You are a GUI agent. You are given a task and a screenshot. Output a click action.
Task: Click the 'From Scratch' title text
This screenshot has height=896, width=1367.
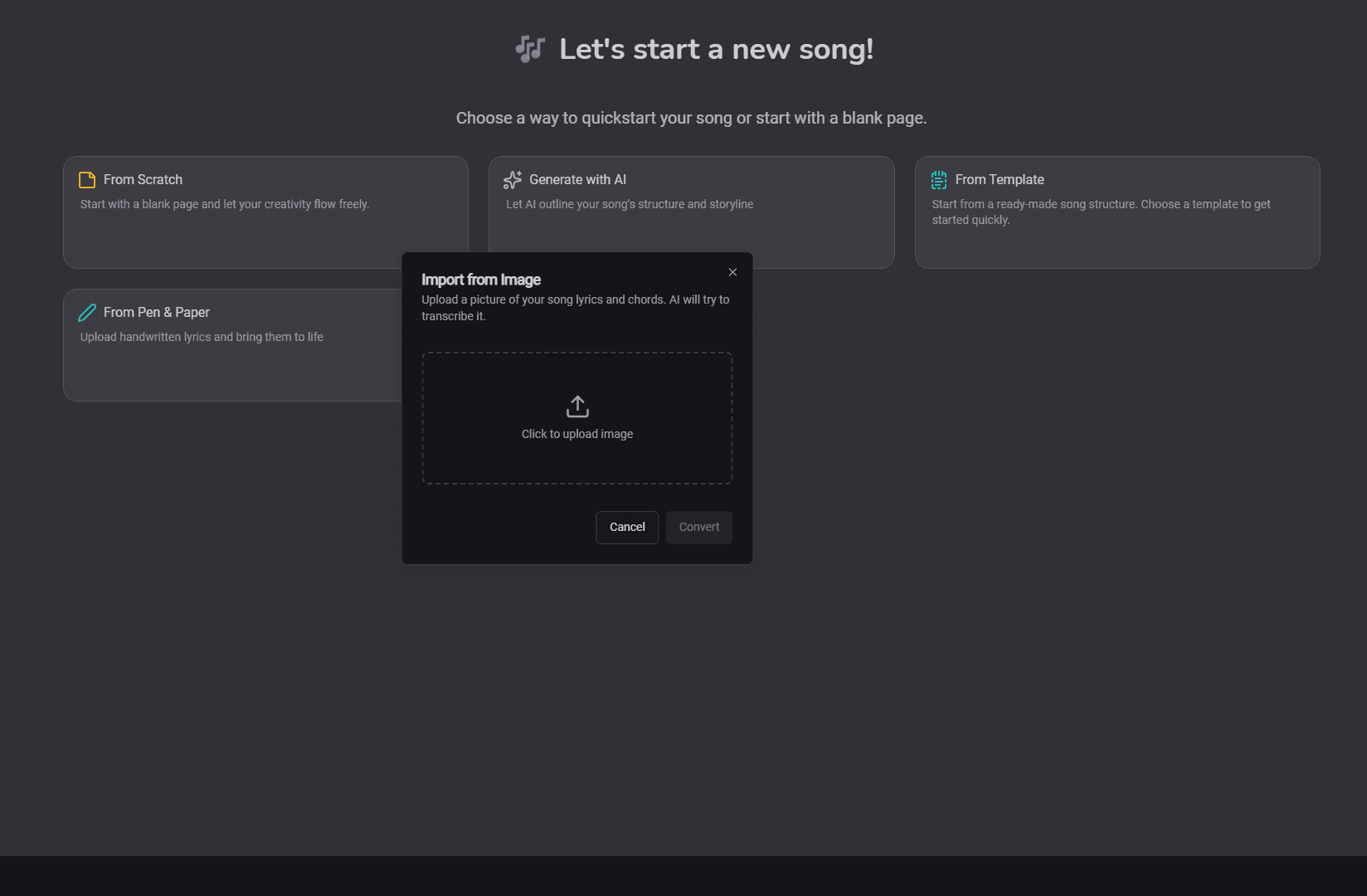143,179
